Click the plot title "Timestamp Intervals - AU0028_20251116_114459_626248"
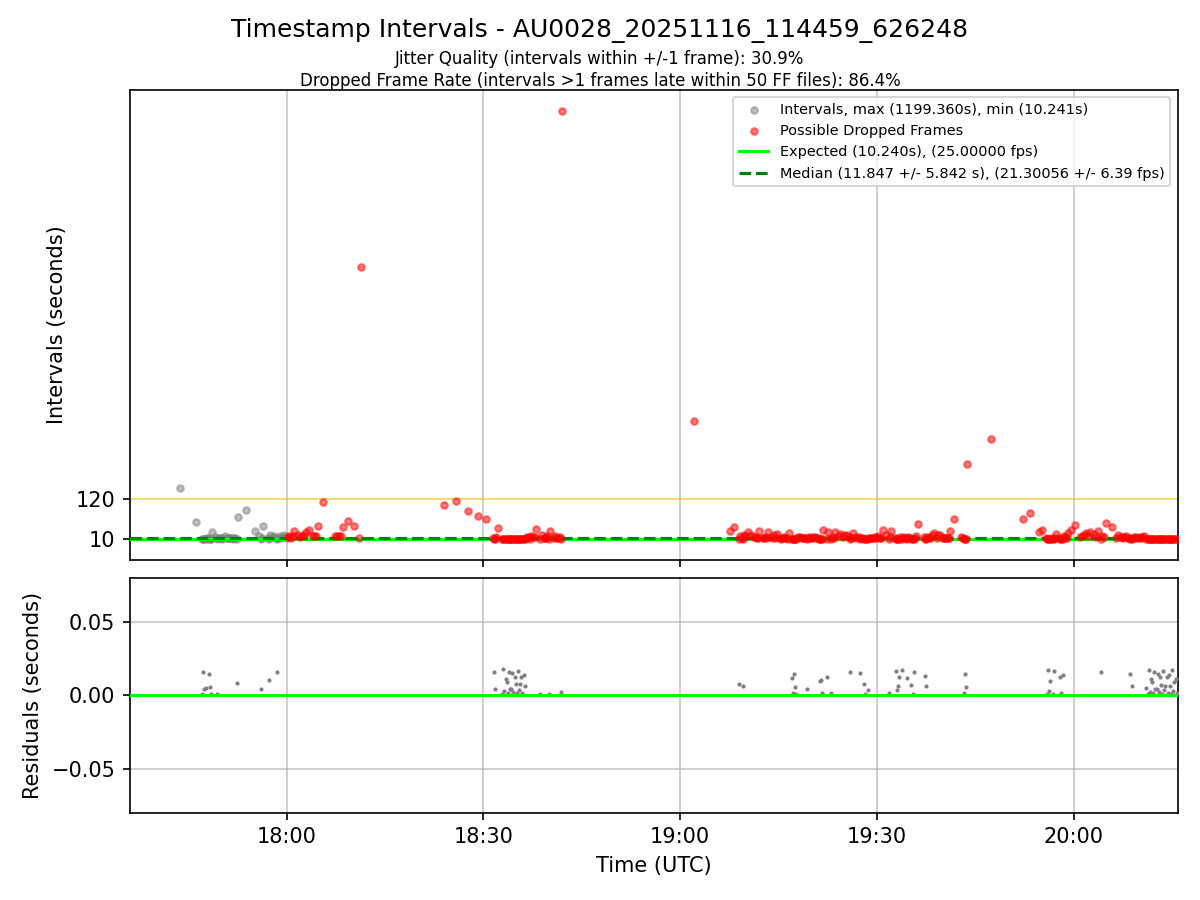Viewport: 1200px width, 900px height. click(599, 29)
